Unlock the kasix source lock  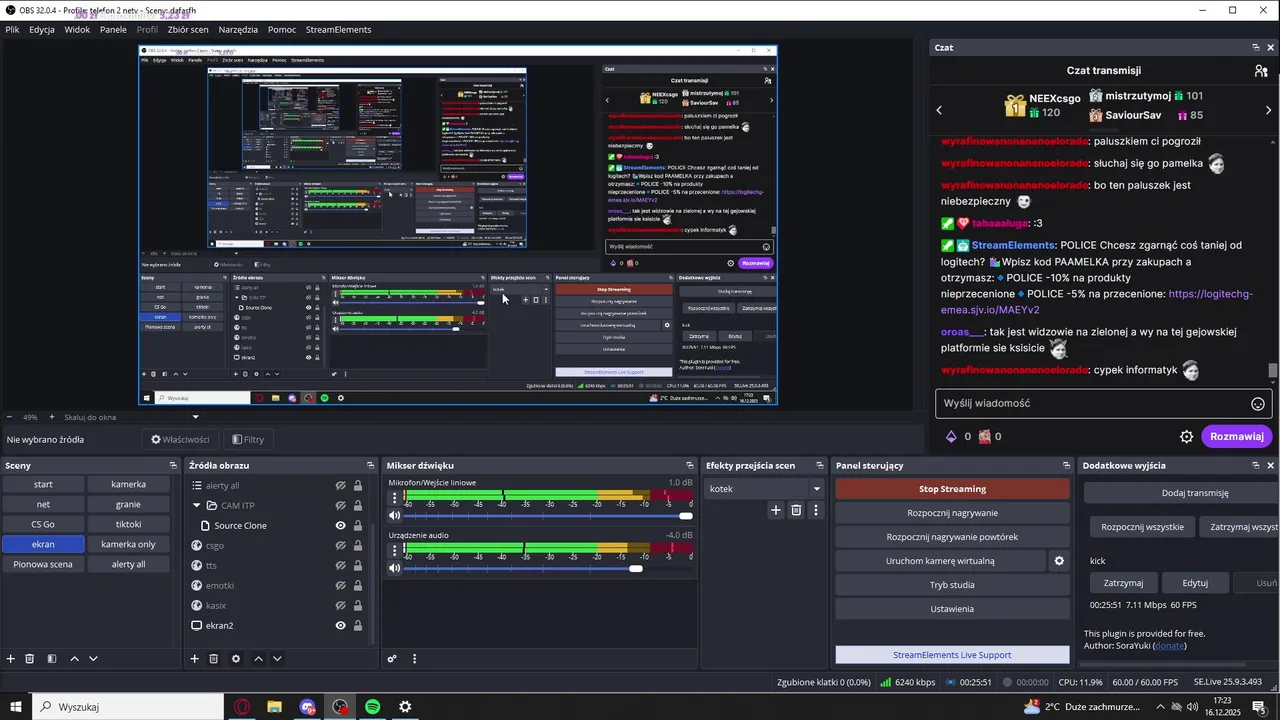point(358,606)
